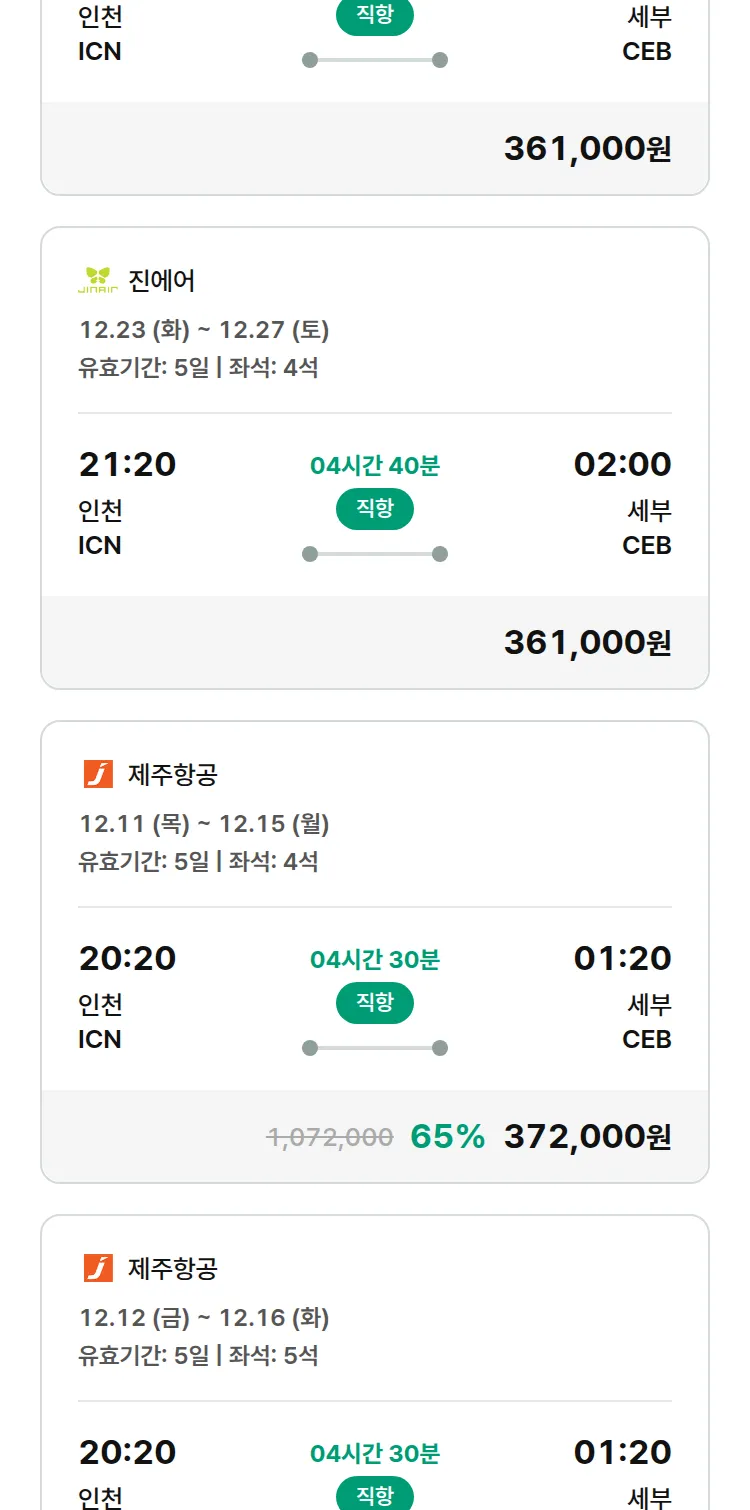750x1510 pixels.
Task: Select the 372,000원 discounted price
Action: coord(587,1136)
